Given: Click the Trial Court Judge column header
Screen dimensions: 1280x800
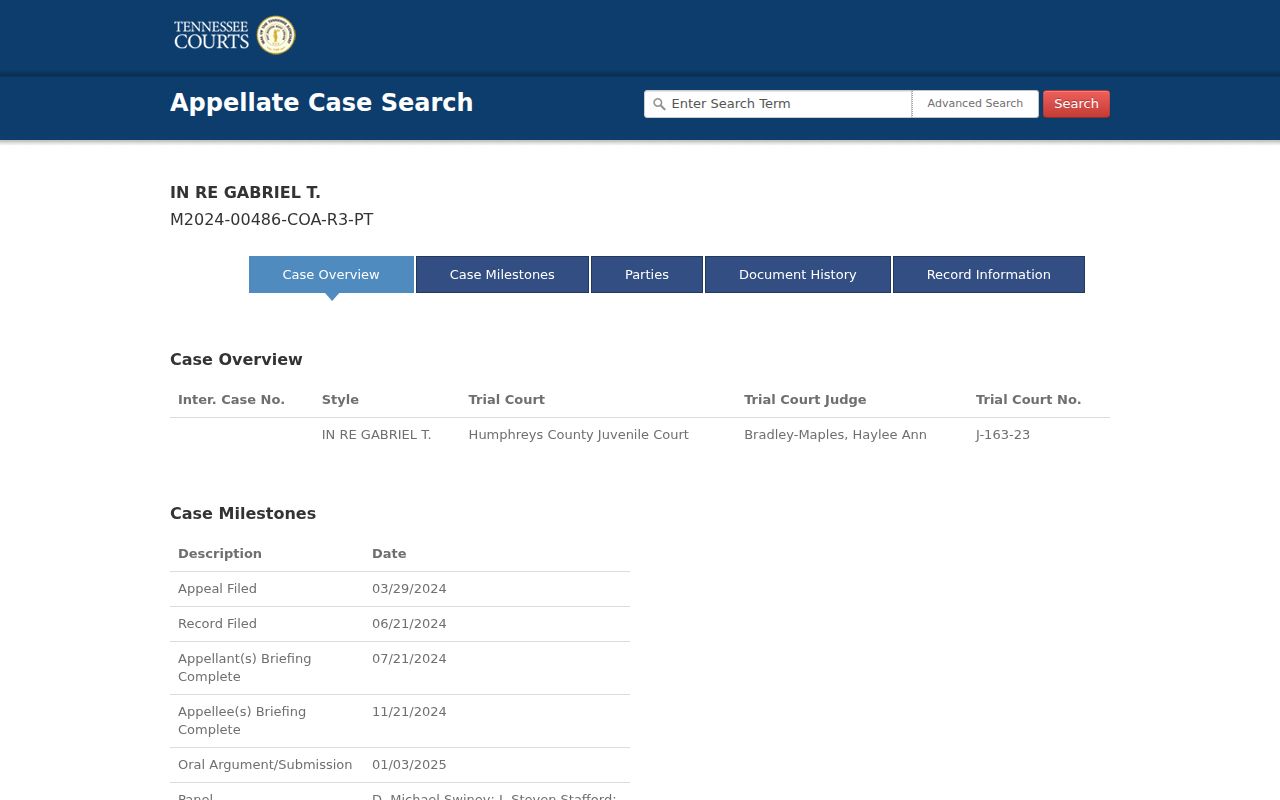Looking at the screenshot, I should point(805,400).
